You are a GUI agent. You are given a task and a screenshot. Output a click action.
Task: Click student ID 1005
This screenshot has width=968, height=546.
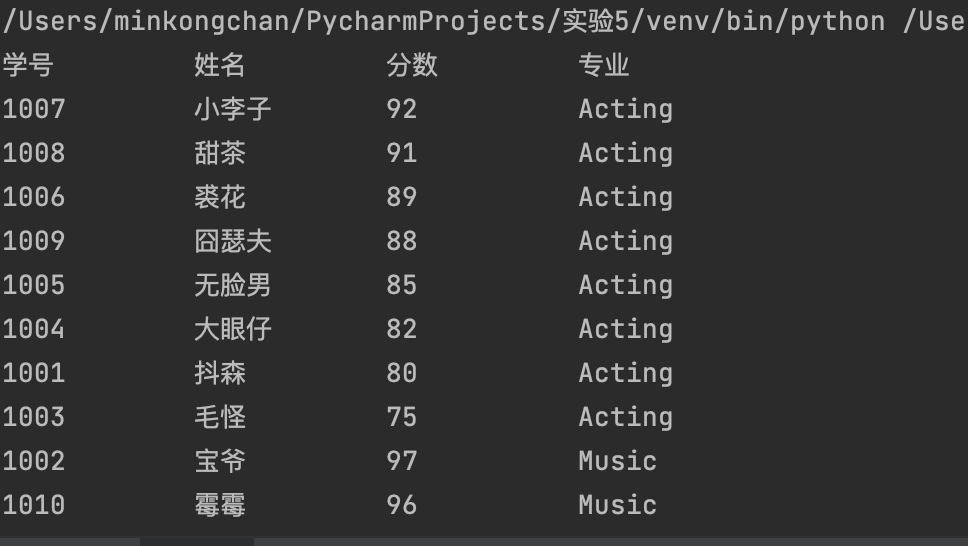tap(33, 285)
